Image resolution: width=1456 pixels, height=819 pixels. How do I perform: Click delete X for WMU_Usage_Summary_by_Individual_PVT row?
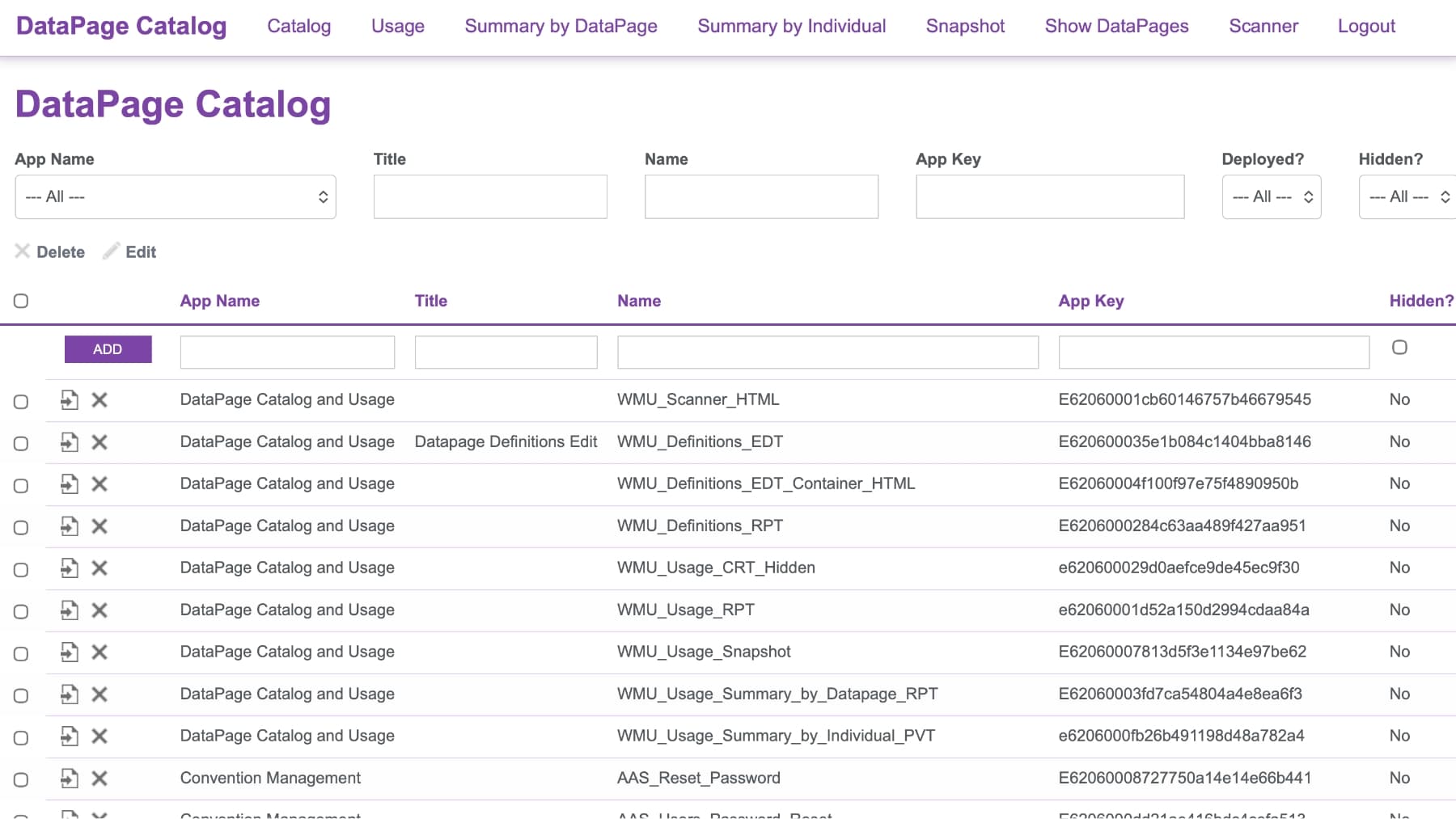click(99, 736)
